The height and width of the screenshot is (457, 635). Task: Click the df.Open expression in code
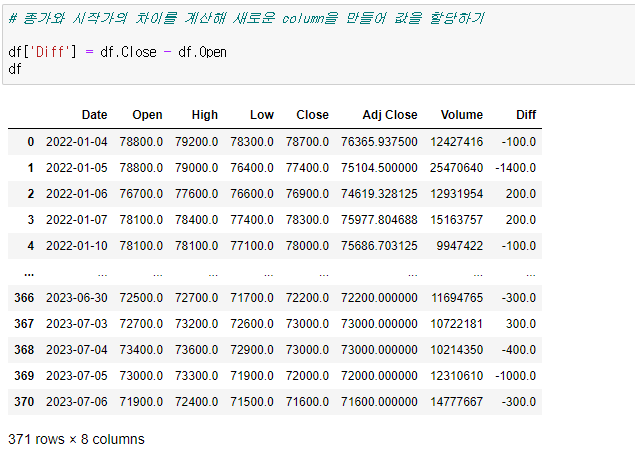coord(202,52)
